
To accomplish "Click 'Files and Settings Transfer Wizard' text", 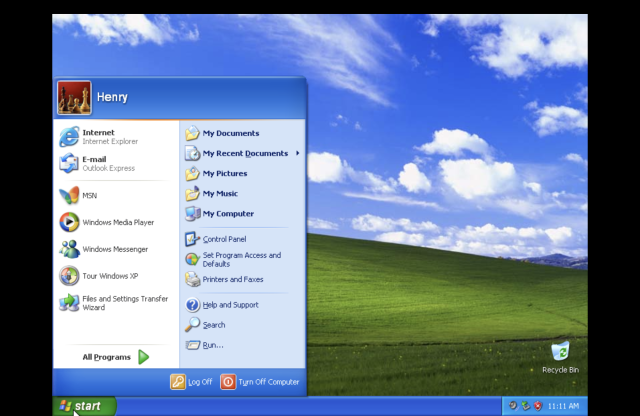I will (125, 303).
